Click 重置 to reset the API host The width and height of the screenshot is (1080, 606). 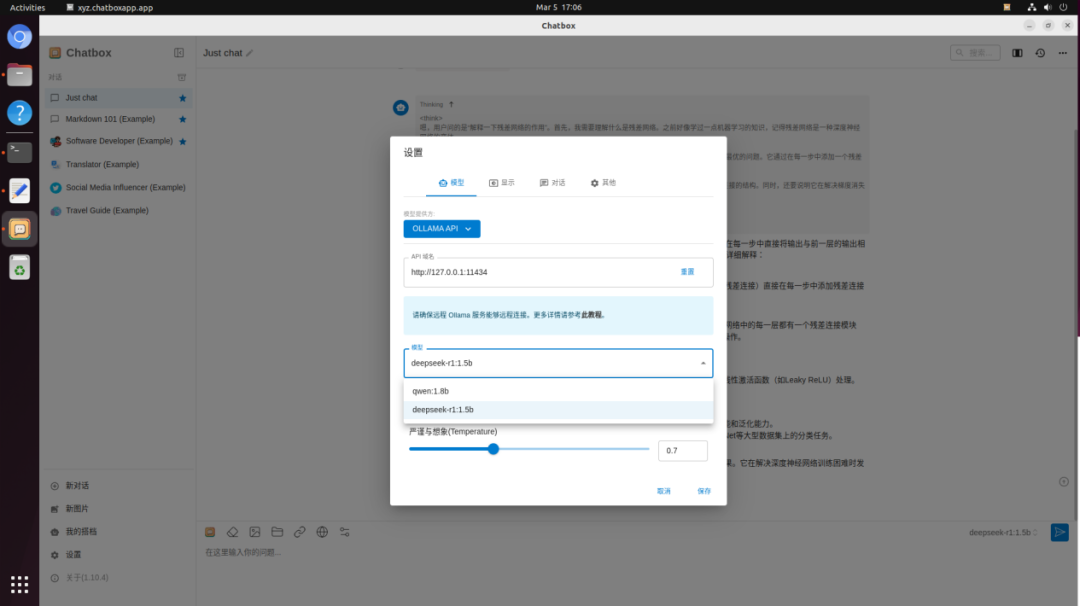pyautogui.click(x=687, y=272)
